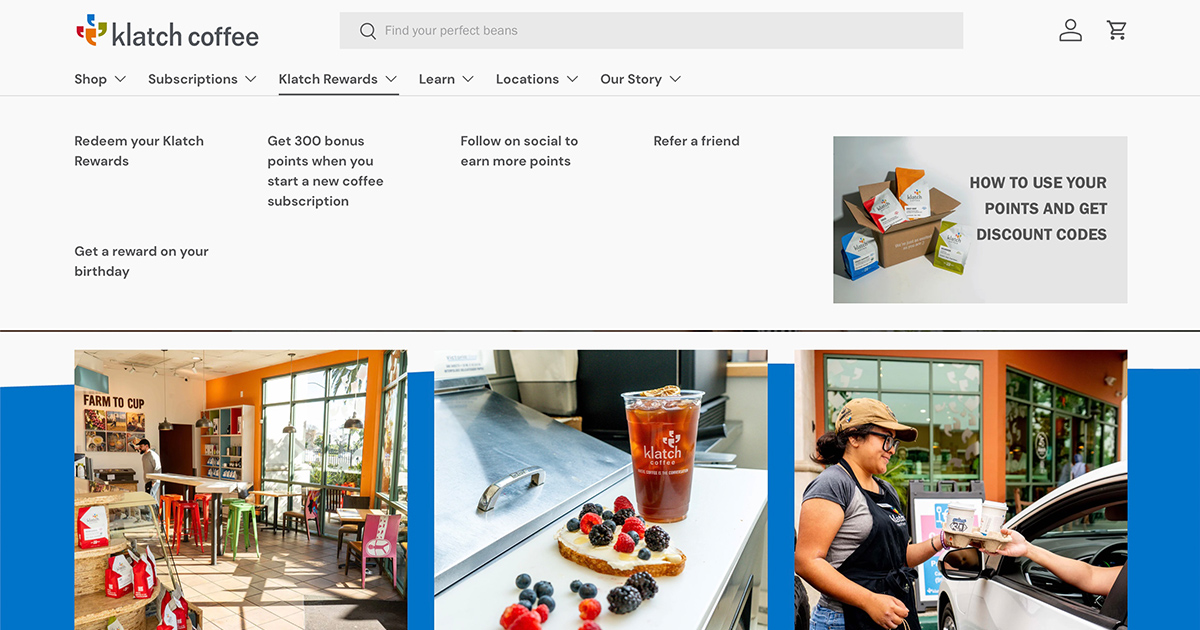This screenshot has height=630, width=1200.
Task: Select 'Follow on social to earn more points'
Action: coord(519,151)
